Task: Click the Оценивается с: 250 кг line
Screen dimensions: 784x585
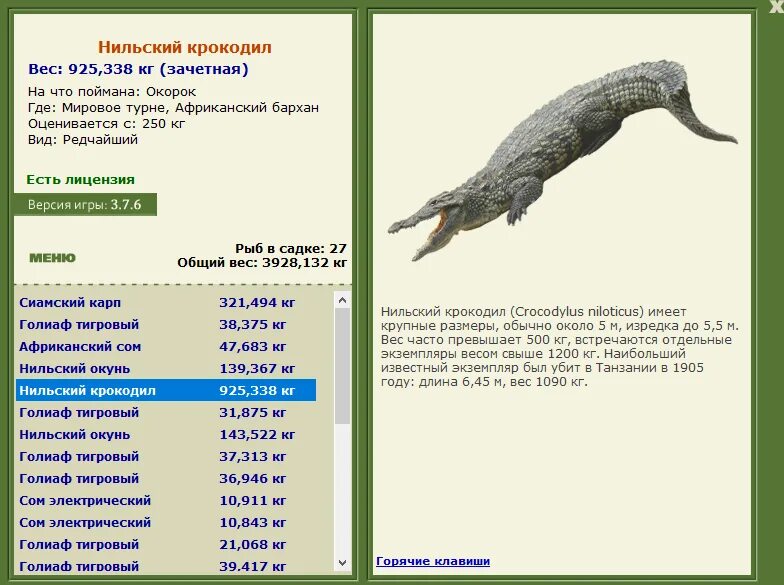Action: click(x=106, y=124)
